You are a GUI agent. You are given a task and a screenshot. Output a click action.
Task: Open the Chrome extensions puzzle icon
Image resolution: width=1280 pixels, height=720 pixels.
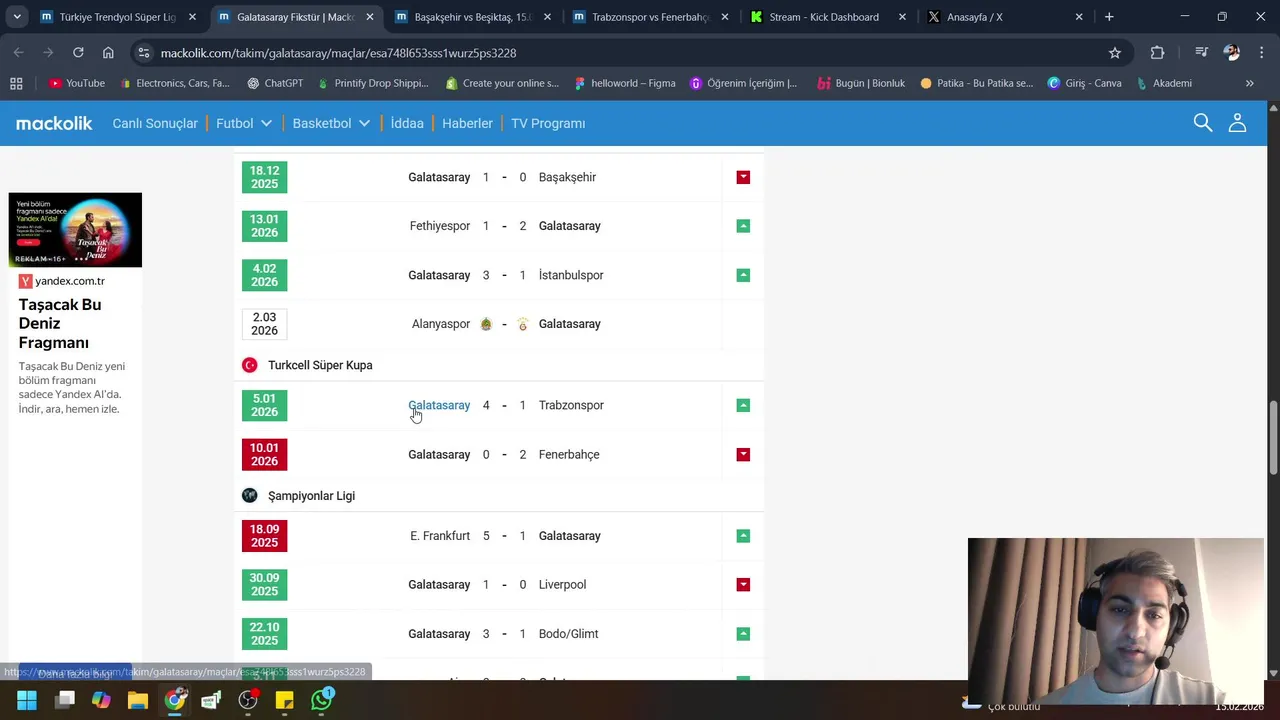[x=1157, y=52]
